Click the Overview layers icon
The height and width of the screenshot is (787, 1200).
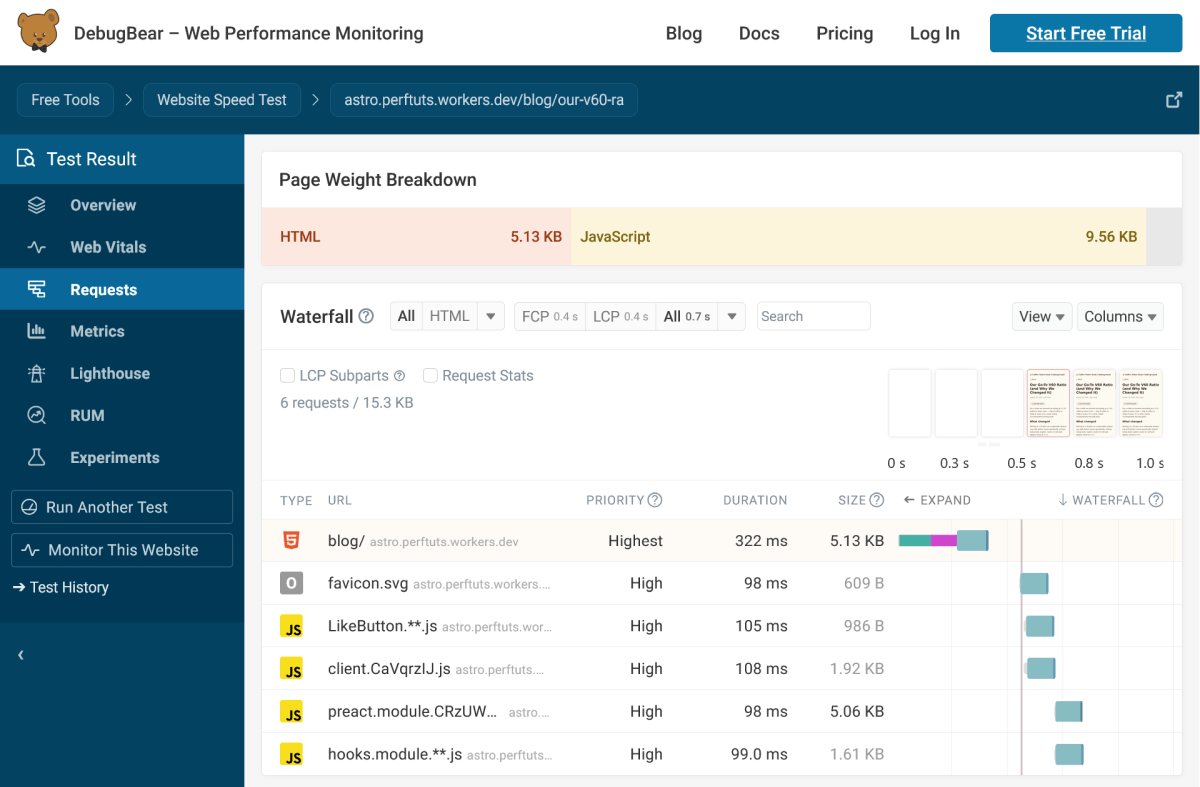[37, 205]
